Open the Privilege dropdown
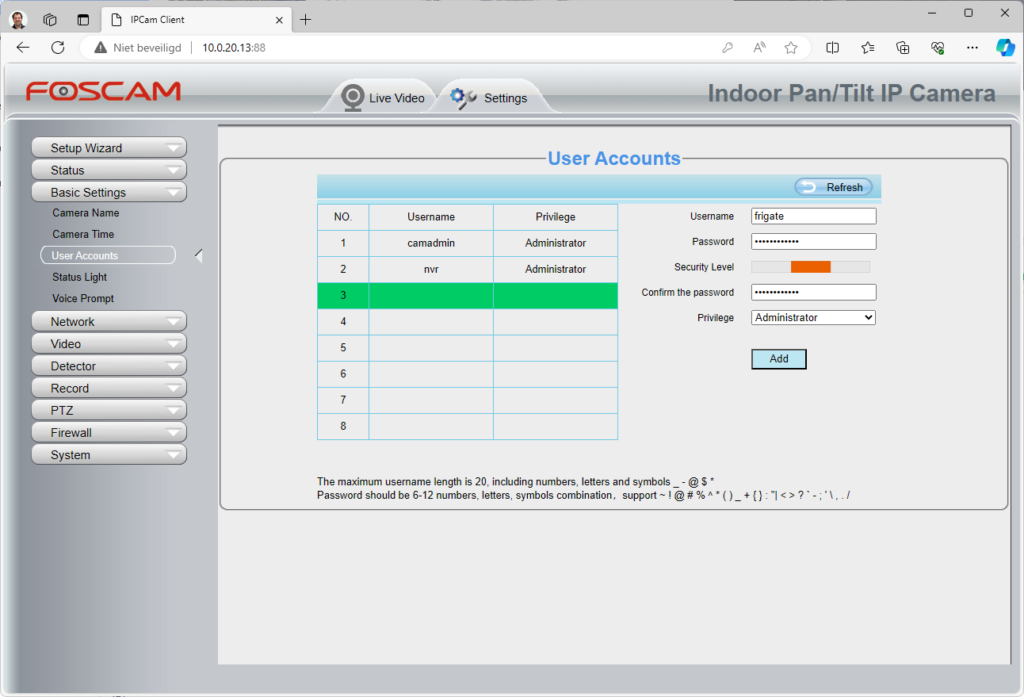Screen dimensions: 1024x697 click(813, 317)
